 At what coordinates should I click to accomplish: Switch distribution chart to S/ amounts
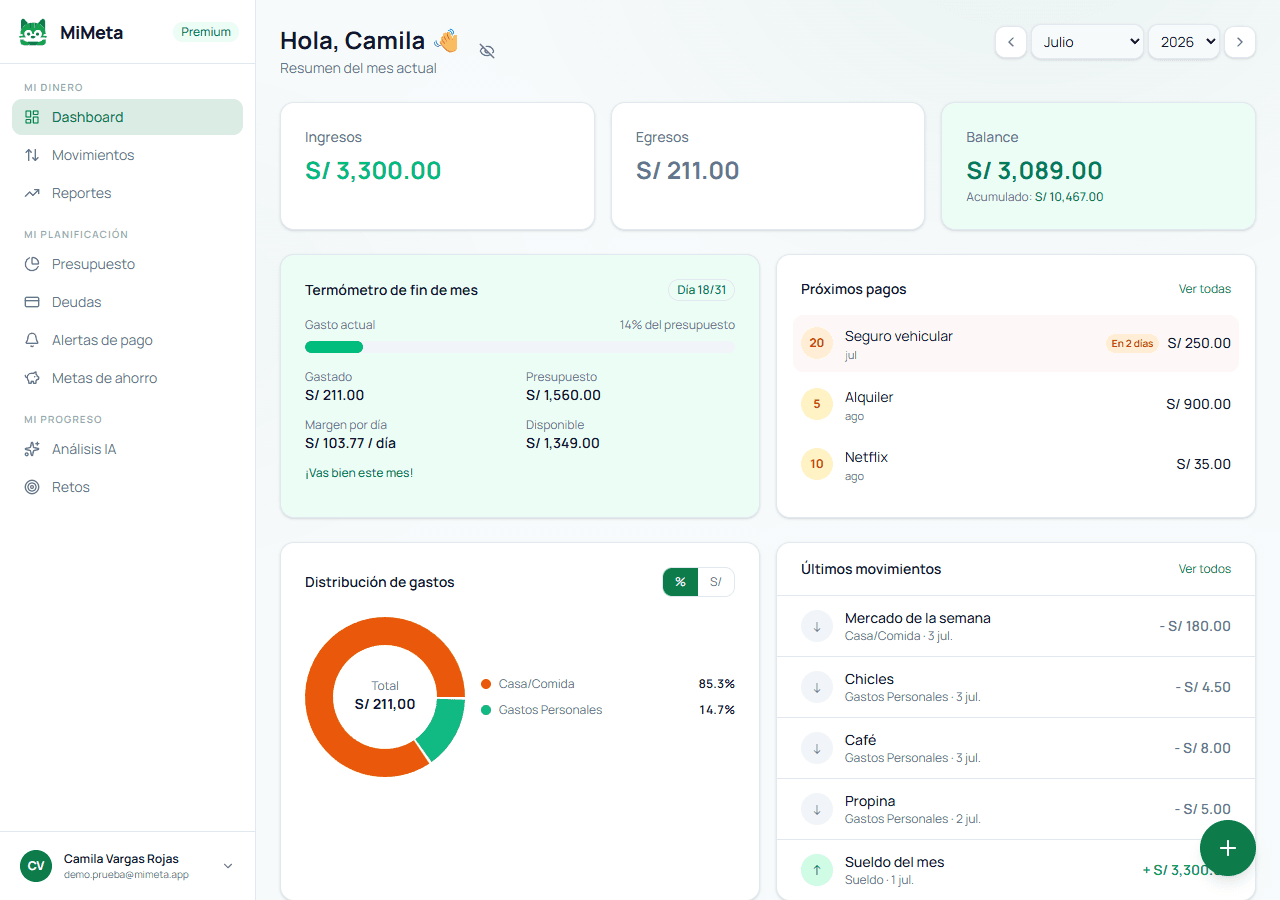pyautogui.click(x=716, y=582)
